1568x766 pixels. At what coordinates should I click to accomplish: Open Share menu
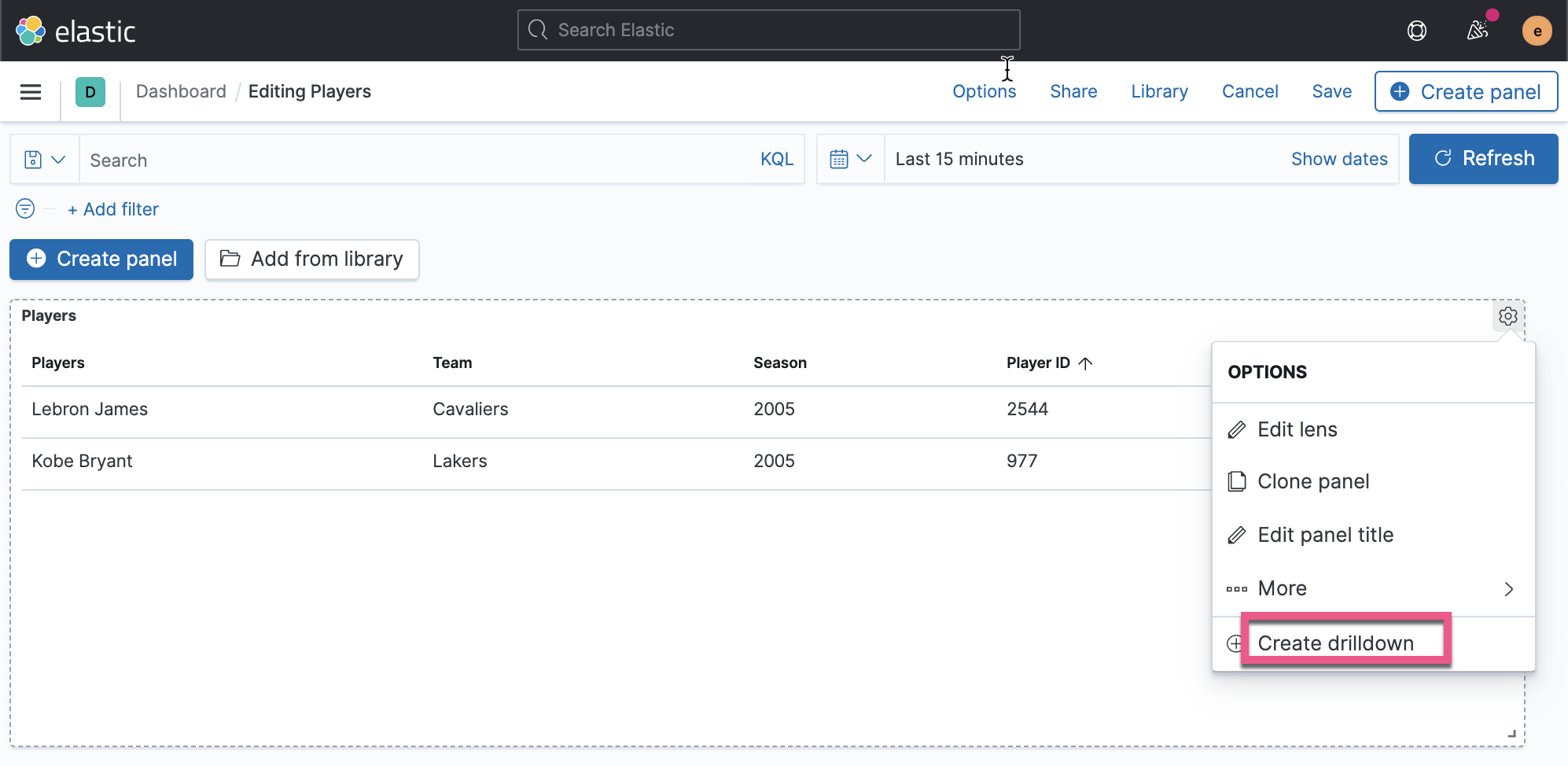point(1073,91)
